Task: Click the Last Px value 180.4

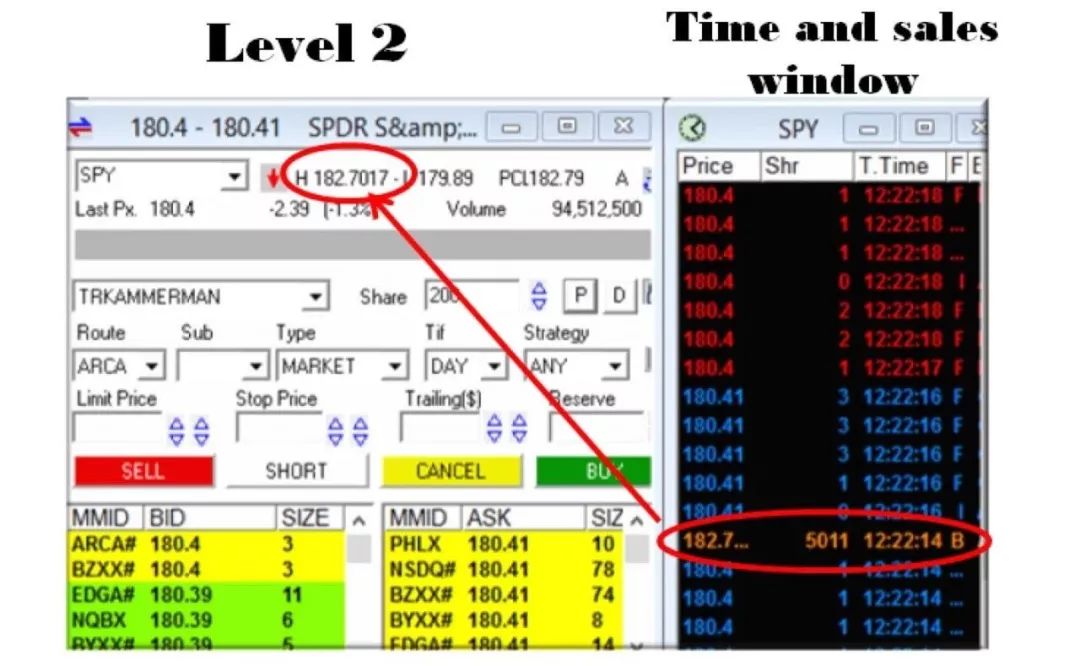Action: pos(173,209)
